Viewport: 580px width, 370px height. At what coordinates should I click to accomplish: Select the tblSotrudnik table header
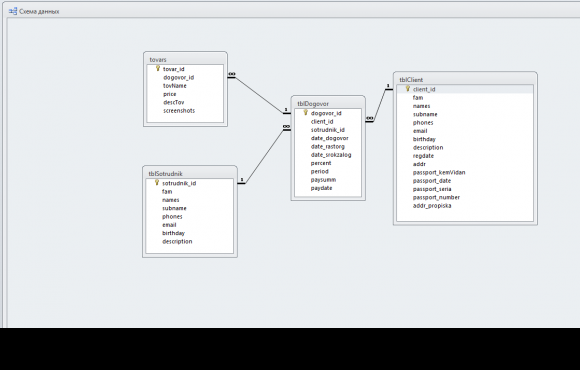click(190, 174)
